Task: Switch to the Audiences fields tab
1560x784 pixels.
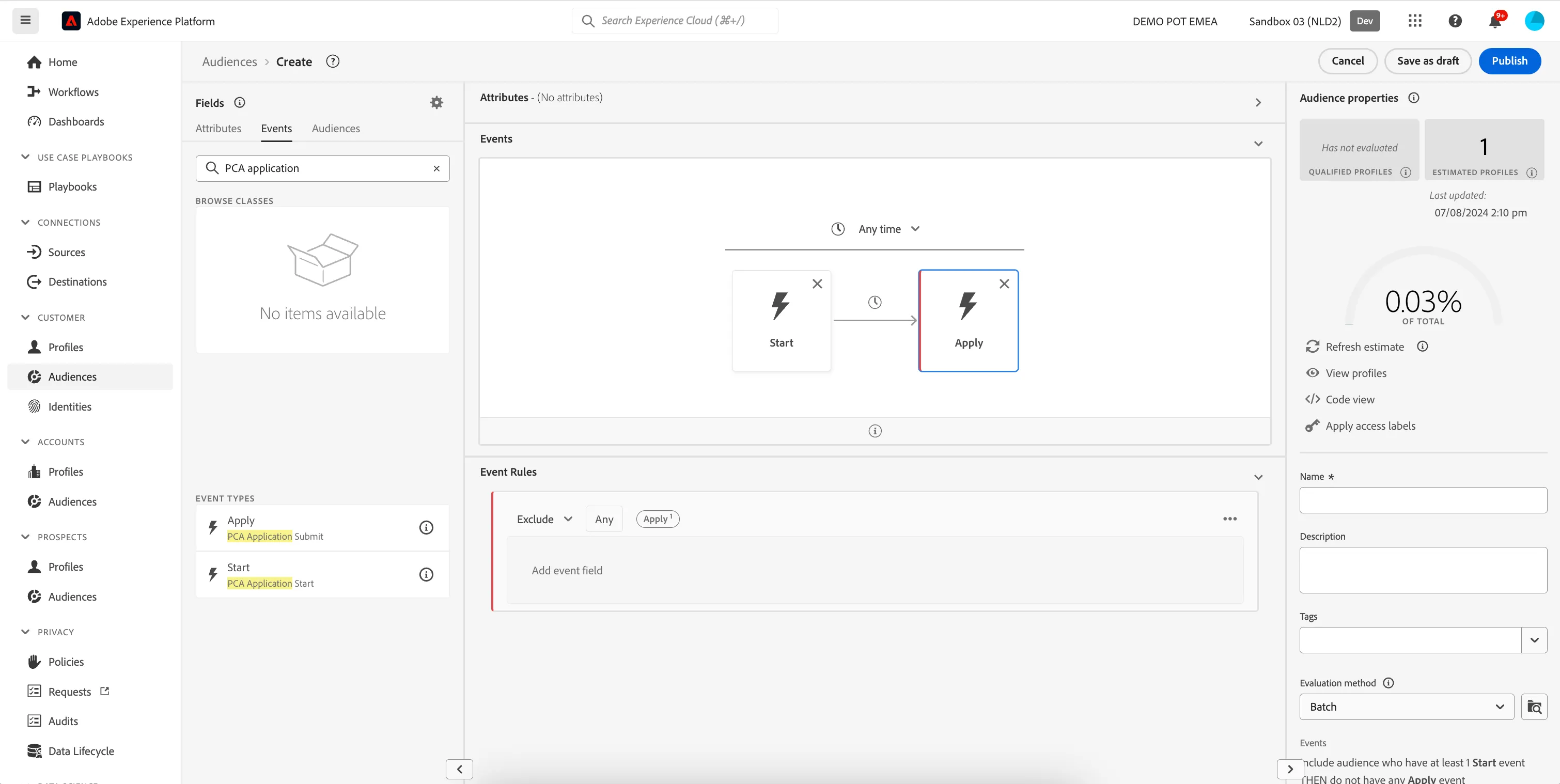Action: point(335,129)
